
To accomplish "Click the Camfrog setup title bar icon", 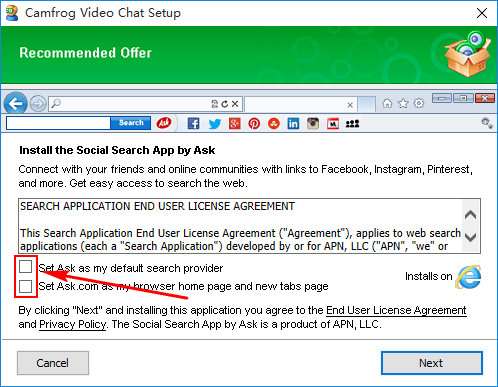I will (x=12, y=13).
